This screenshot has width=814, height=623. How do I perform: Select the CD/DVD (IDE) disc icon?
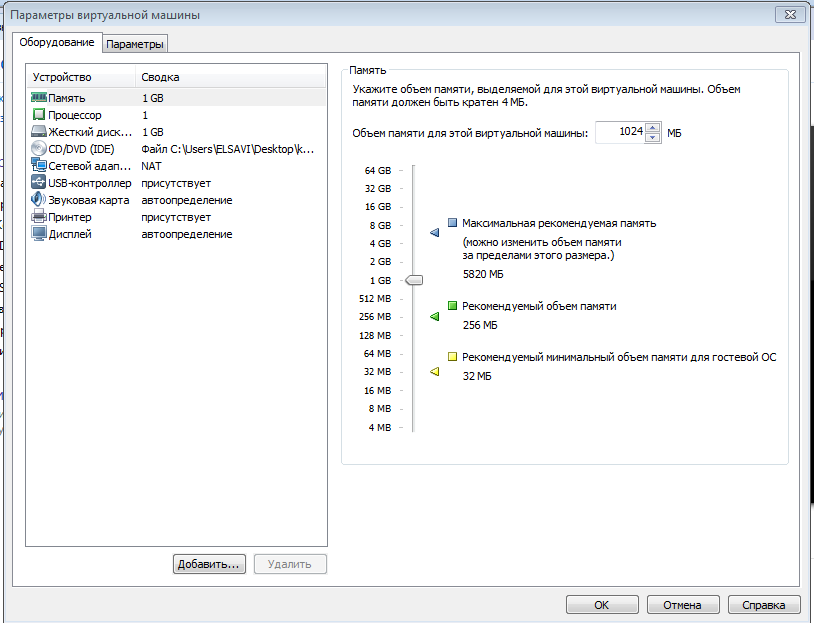tap(39, 149)
